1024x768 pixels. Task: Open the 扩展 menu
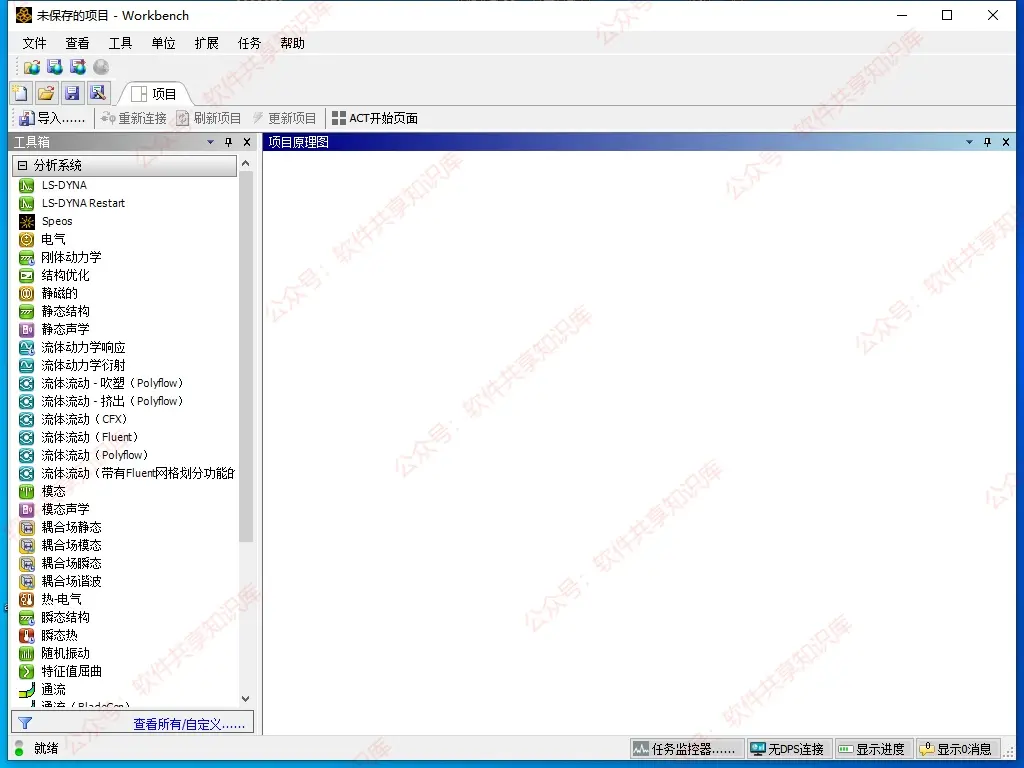pyautogui.click(x=206, y=43)
